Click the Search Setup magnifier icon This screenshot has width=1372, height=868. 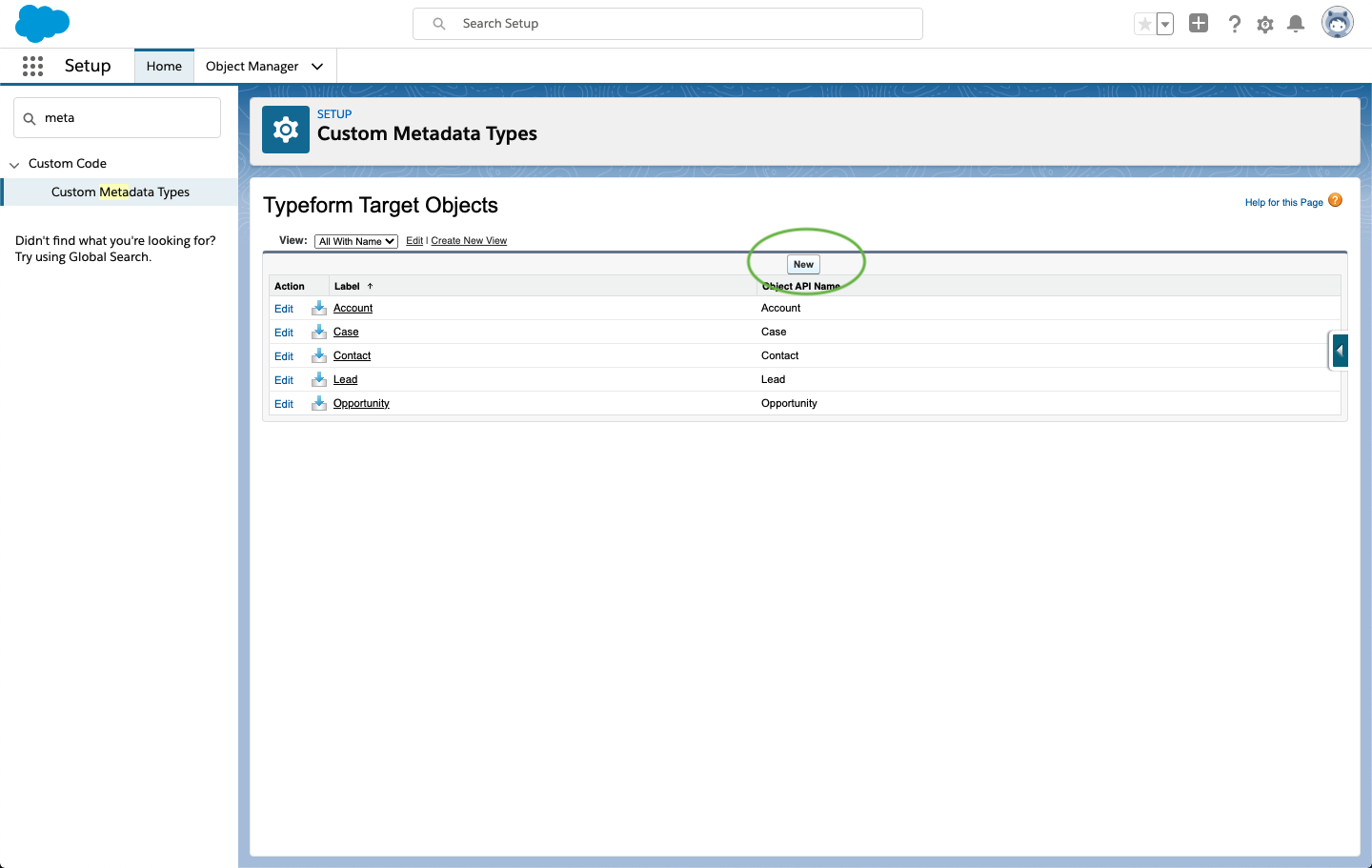[x=439, y=24]
